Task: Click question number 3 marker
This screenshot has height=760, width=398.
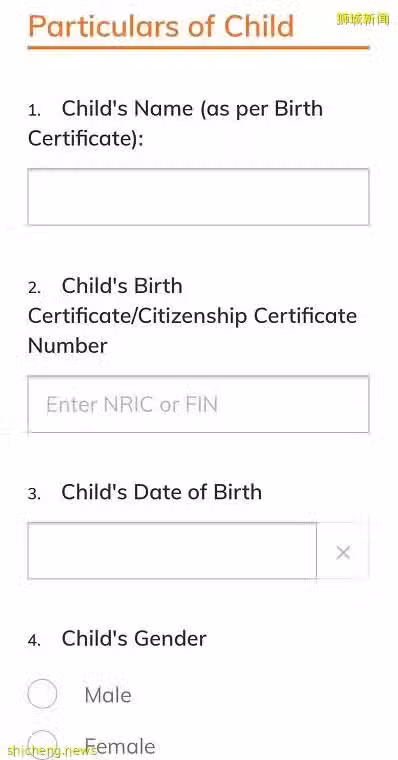Action: tap(34, 494)
